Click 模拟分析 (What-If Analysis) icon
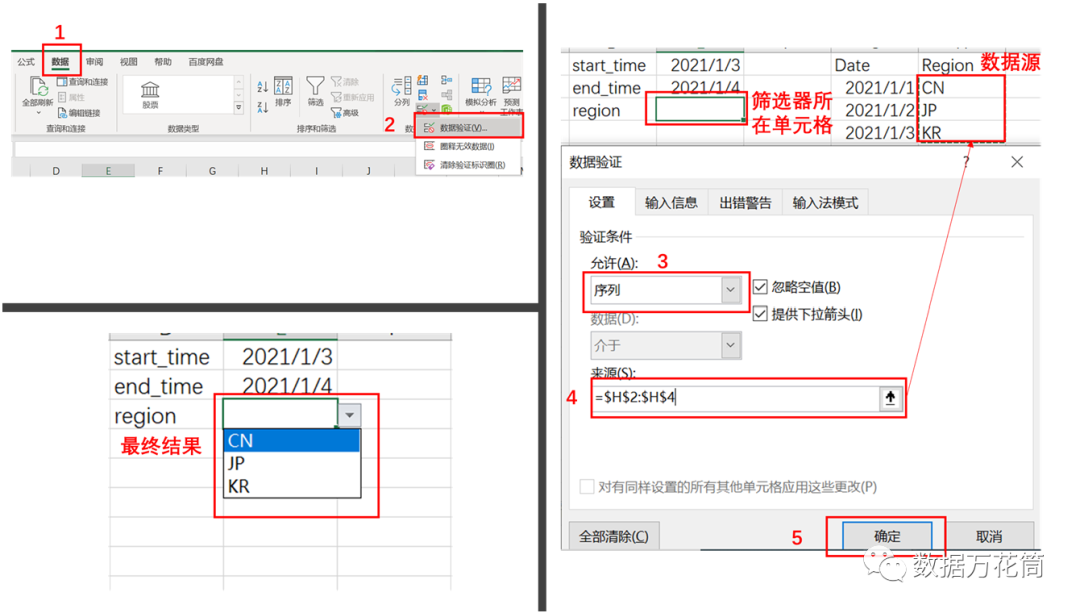The width and height of the screenshot is (1080, 613). point(480,87)
